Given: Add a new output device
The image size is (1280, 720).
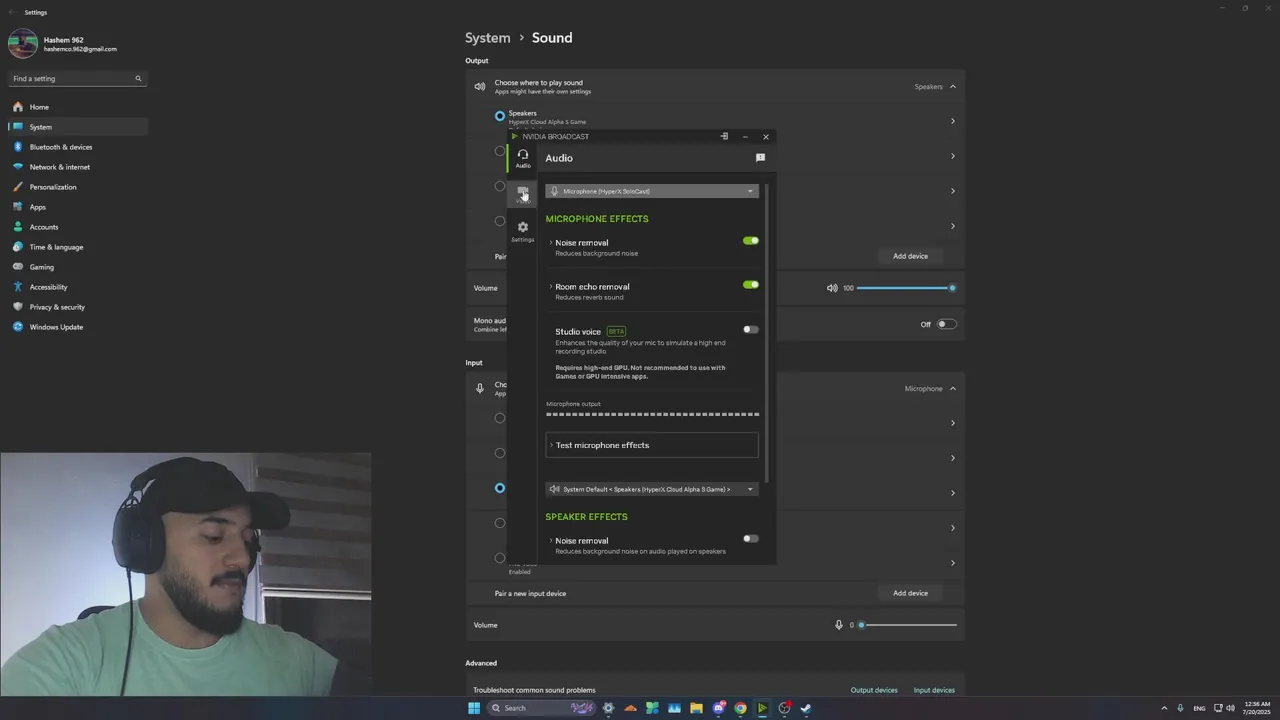Looking at the screenshot, I should [910, 256].
